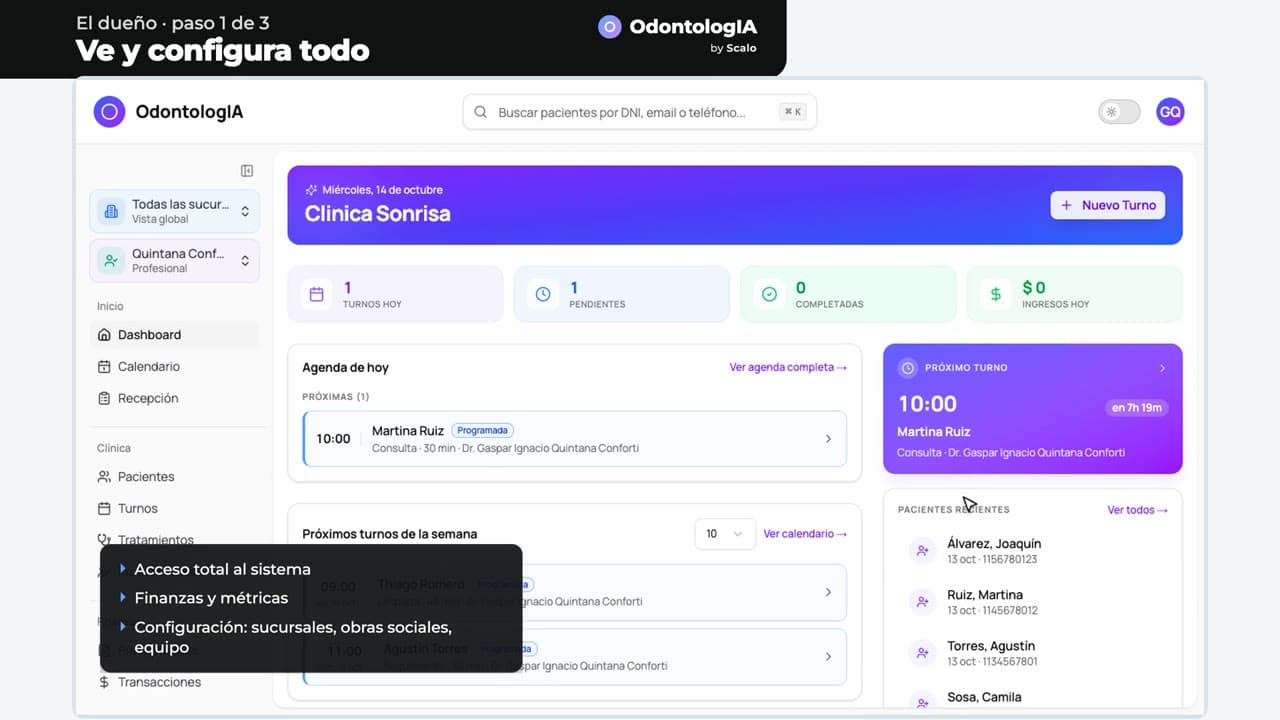Select Dashboard in the sidebar
The height and width of the screenshot is (720, 1280).
(174, 335)
